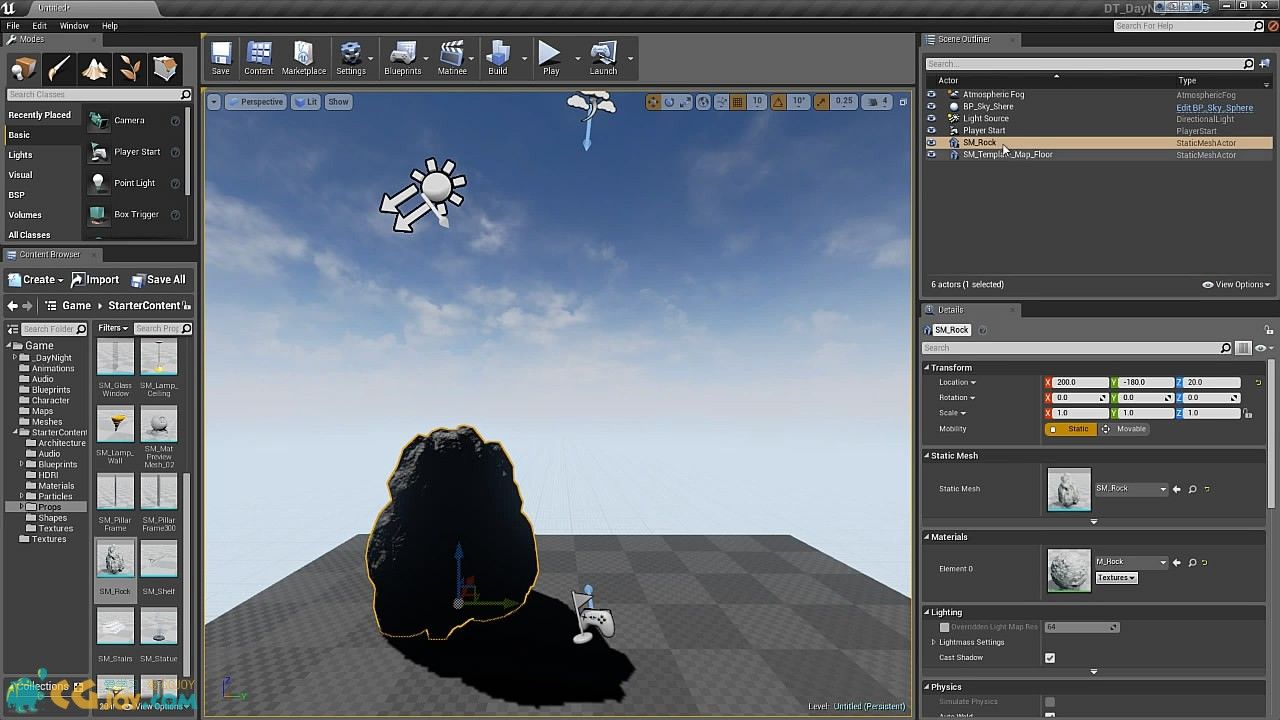Open the Matinee toolbar icon

coord(452,59)
